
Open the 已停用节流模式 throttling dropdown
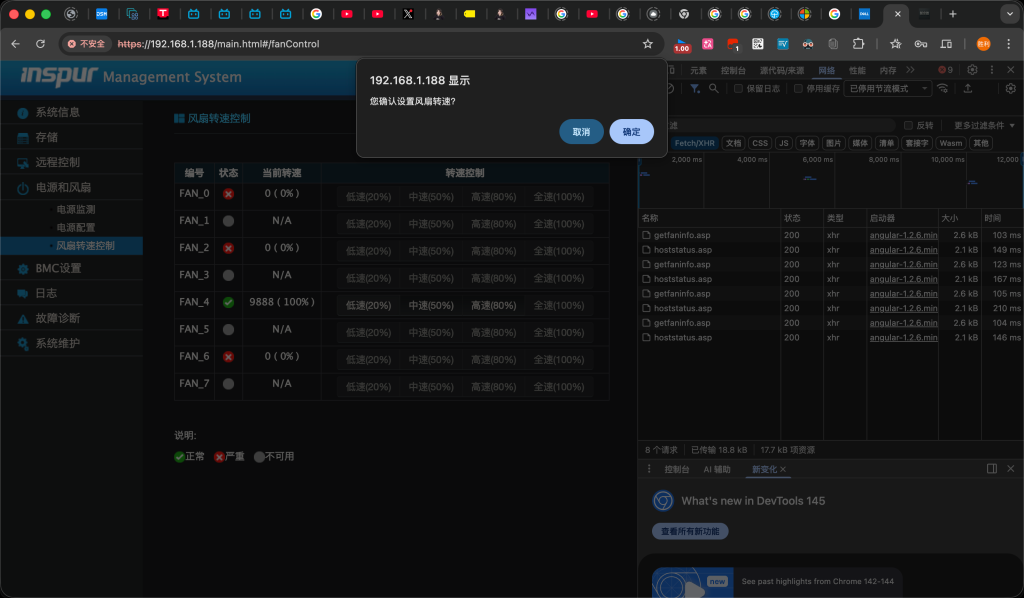pos(887,88)
